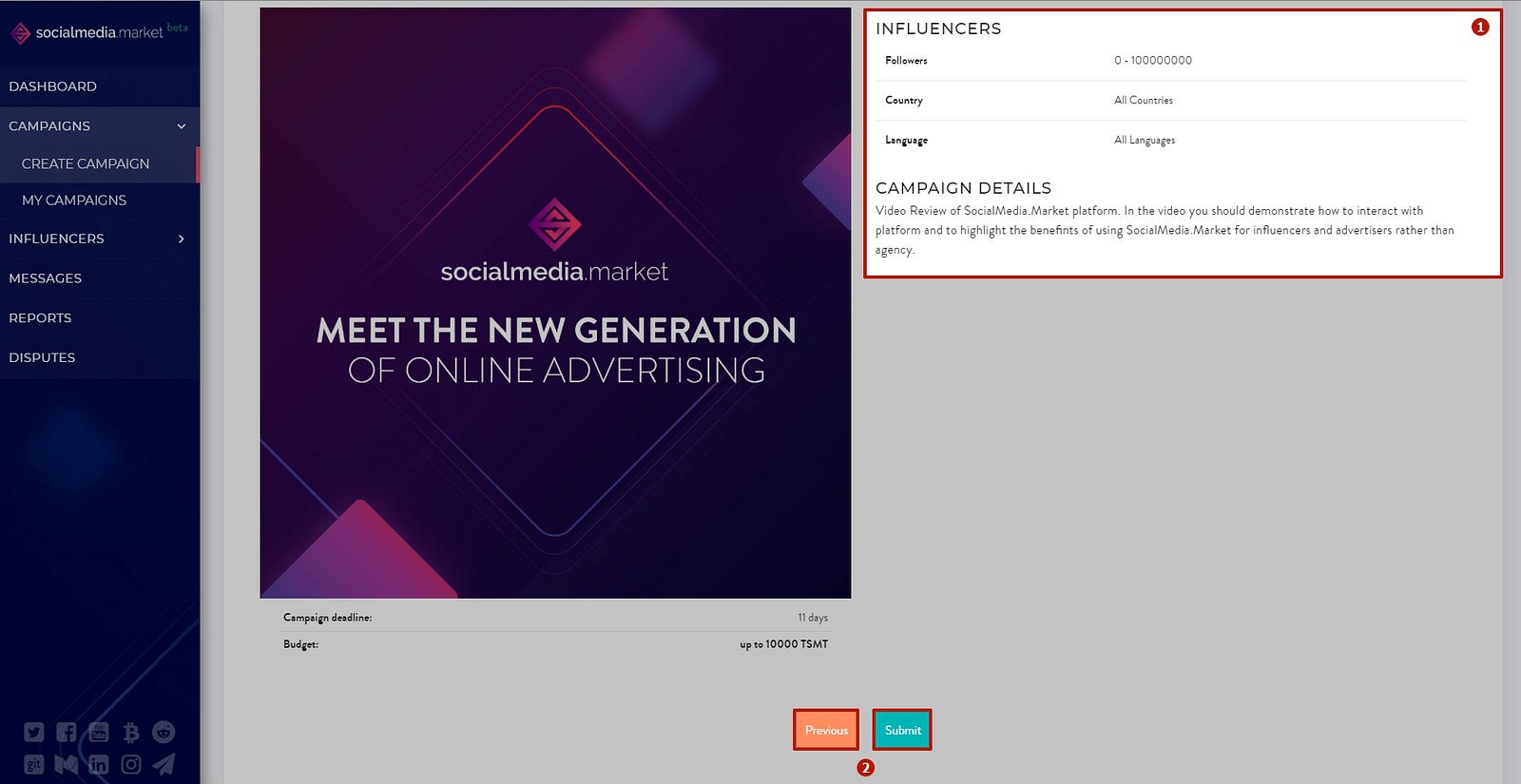The image size is (1521, 784).
Task: Click the budget value up to 10000 TSMT
Action: pos(784,644)
